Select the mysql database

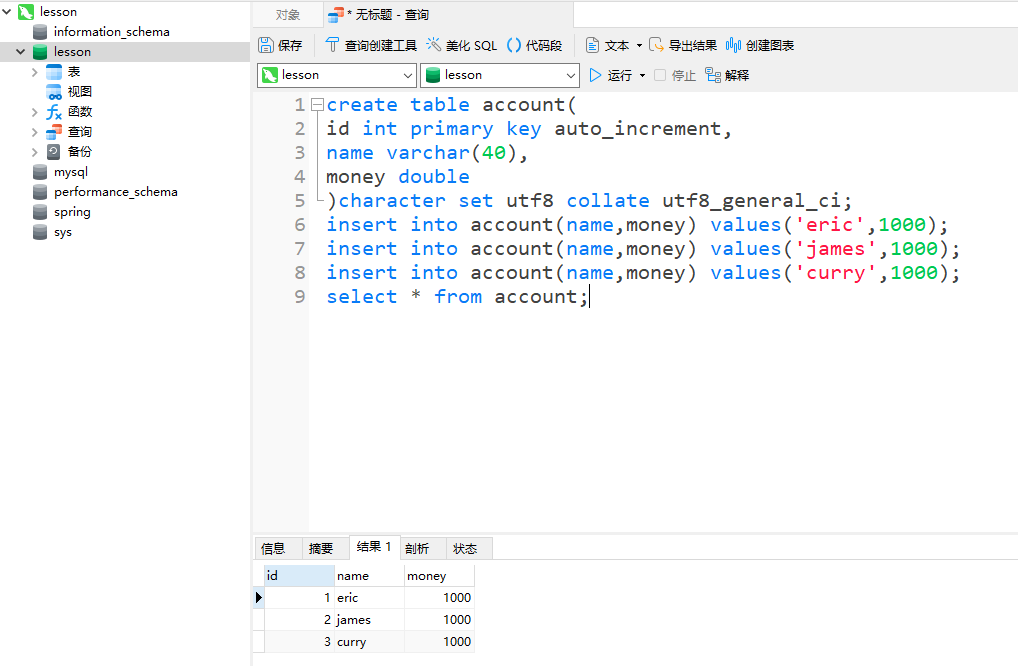coord(71,172)
